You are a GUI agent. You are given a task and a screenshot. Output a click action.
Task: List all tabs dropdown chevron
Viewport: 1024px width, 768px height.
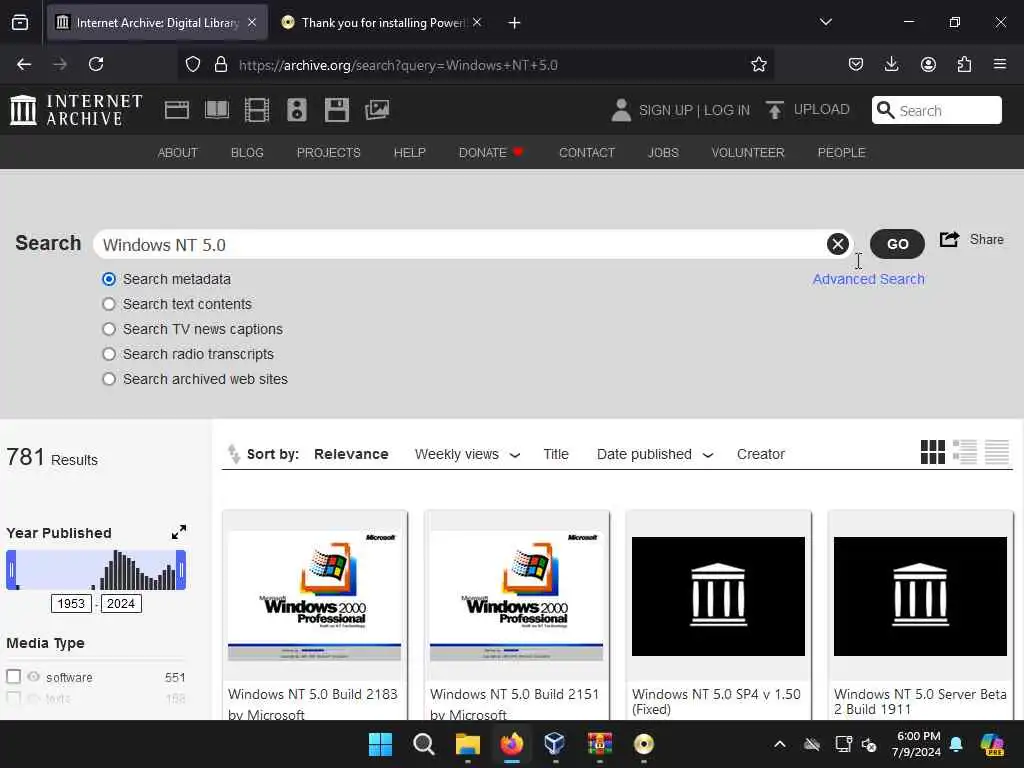click(x=825, y=22)
